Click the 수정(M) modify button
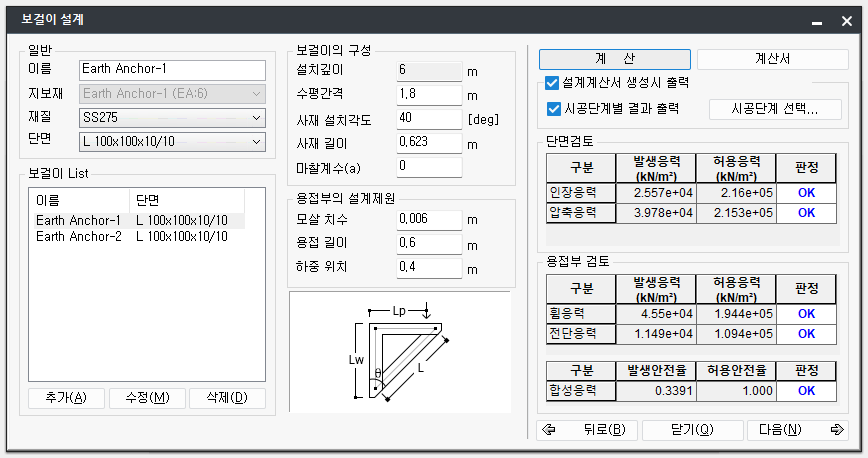The width and height of the screenshot is (868, 458). (x=147, y=398)
